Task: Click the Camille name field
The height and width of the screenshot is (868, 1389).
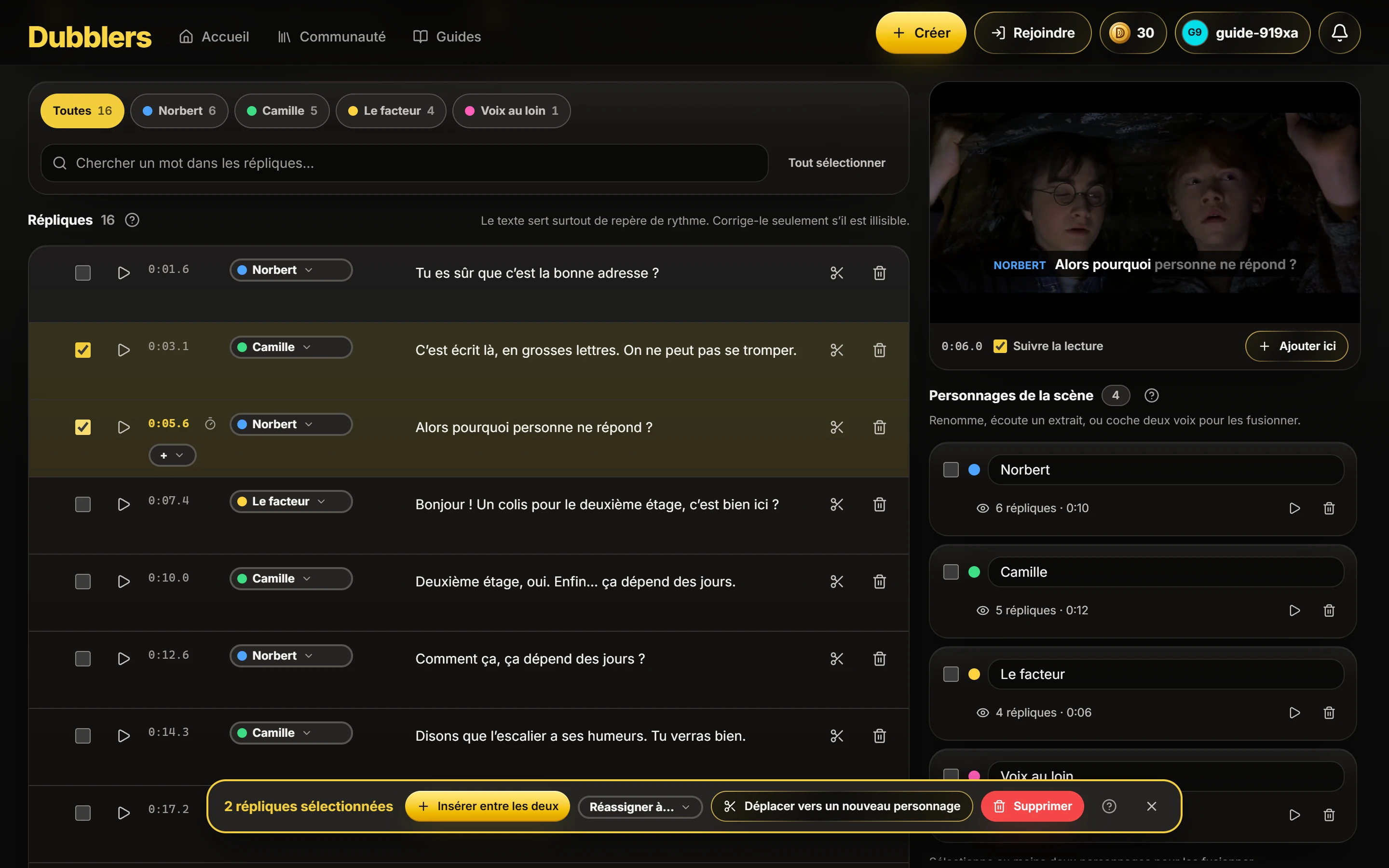Action: click(1165, 572)
